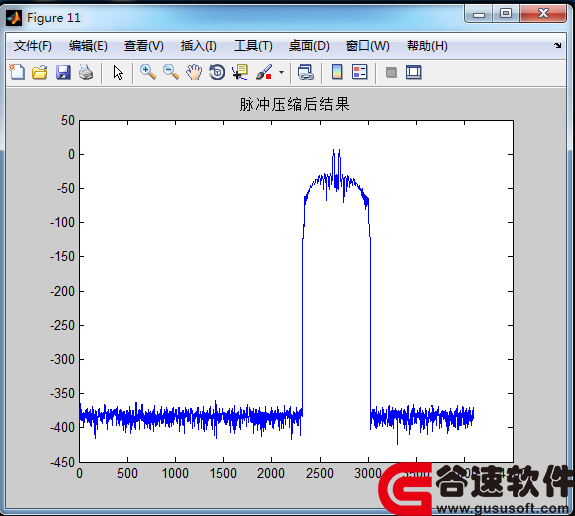Image resolution: width=575 pixels, height=516 pixels.
Task: Open the 桌面(D) menu
Action: [309, 46]
